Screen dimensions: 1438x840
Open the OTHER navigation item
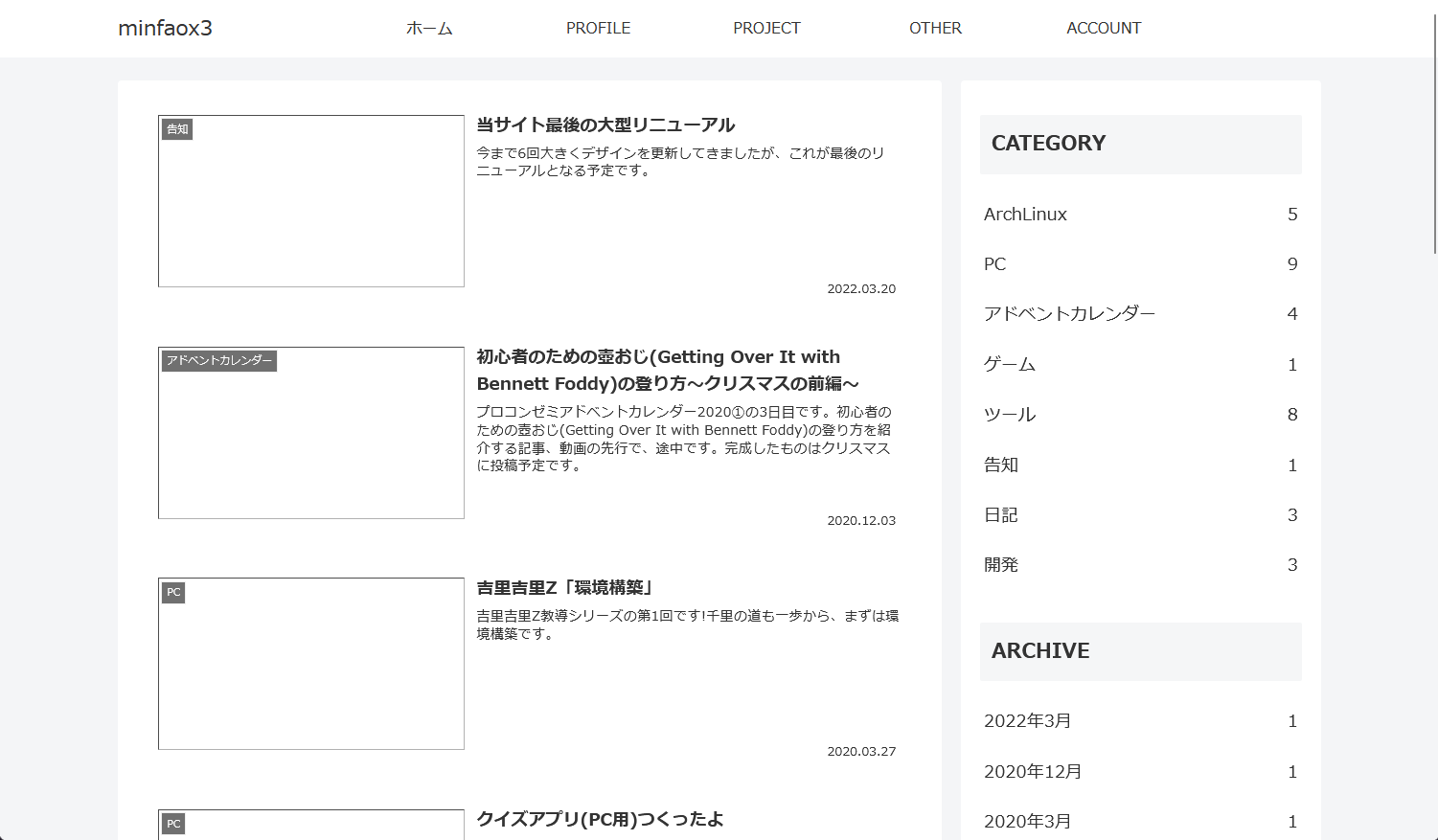[x=935, y=28]
